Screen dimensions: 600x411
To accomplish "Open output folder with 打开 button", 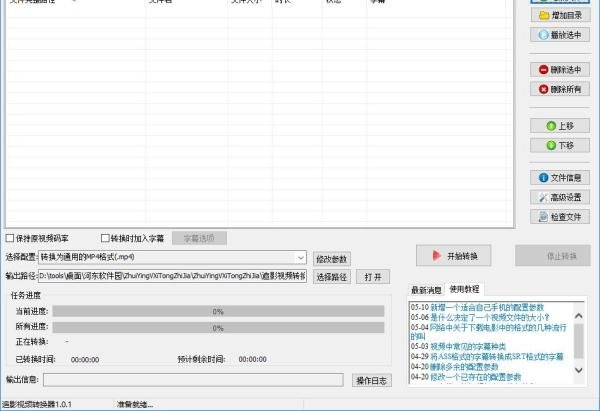I will tap(373, 277).
